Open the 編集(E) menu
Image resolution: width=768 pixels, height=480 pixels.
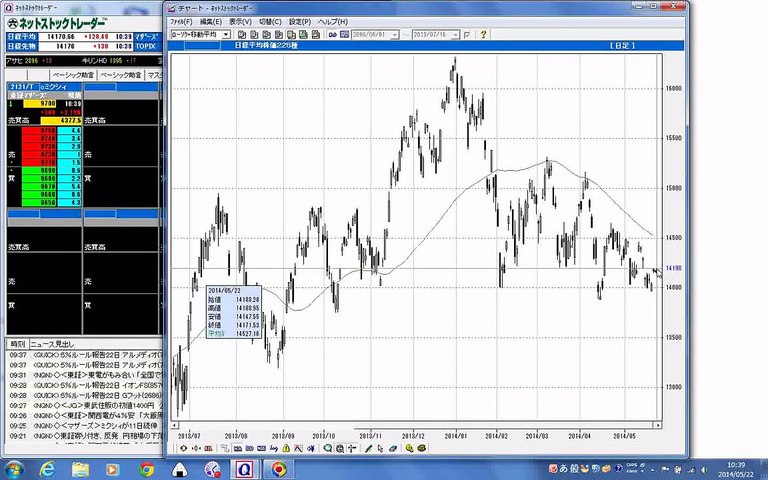coord(211,22)
